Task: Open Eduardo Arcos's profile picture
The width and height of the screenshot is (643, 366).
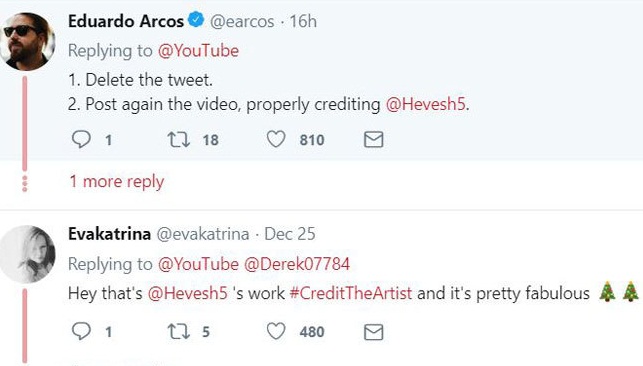Action: (x=27, y=41)
